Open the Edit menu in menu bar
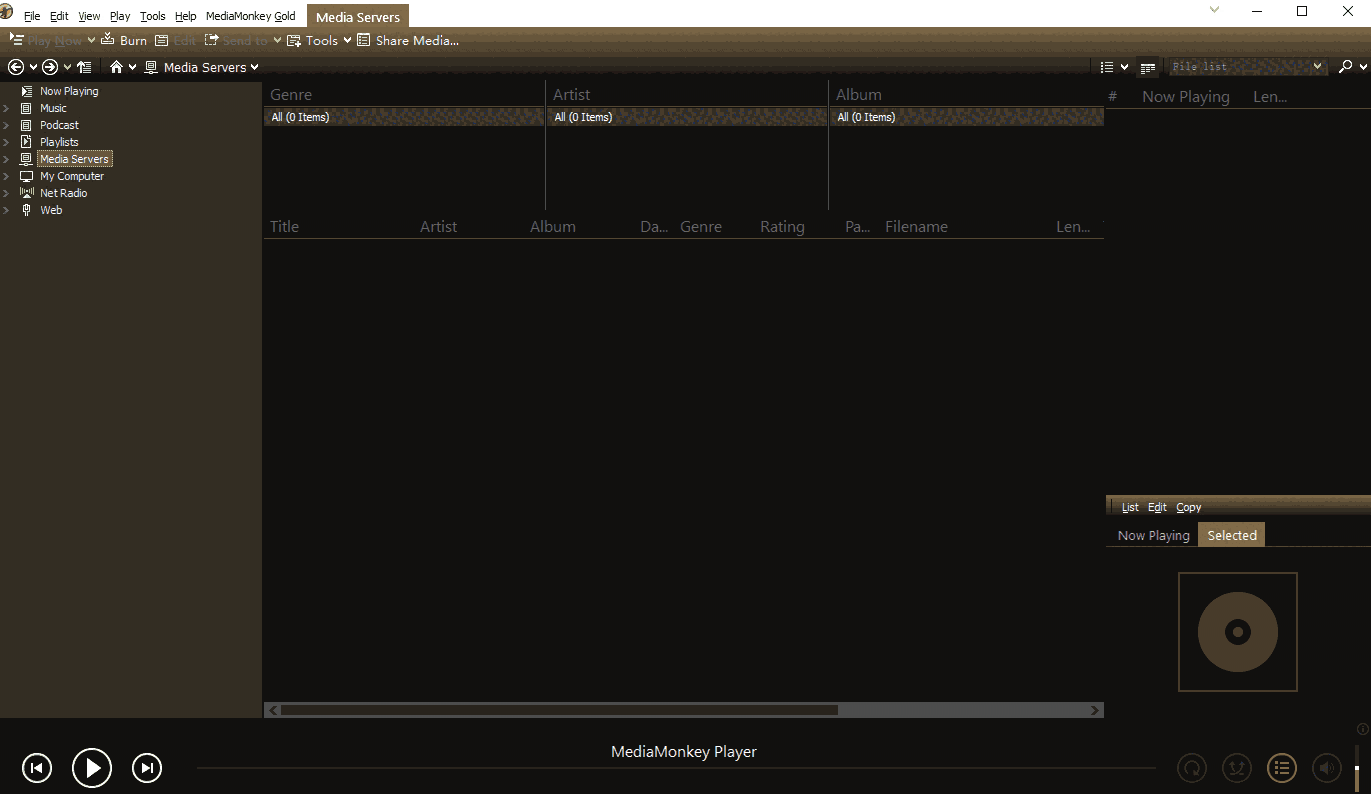Image resolution: width=1371 pixels, height=794 pixels. pos(59,16)
